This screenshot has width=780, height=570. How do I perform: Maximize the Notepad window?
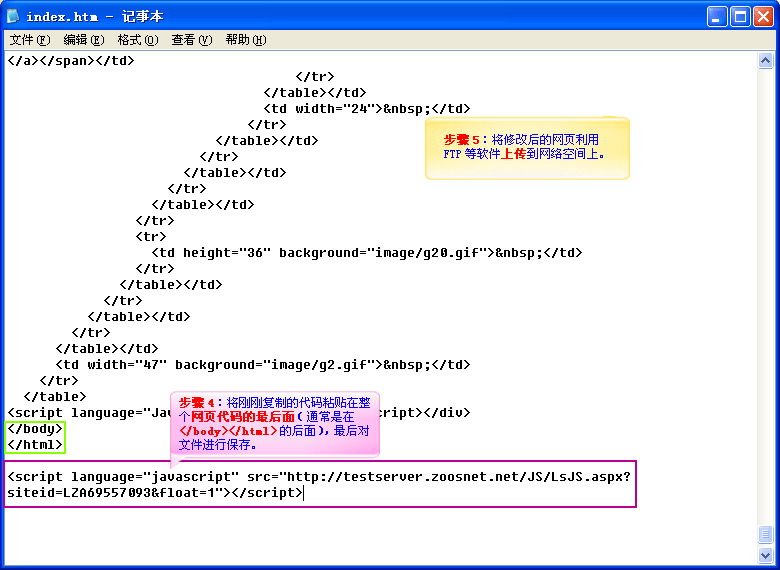(x=740, y=16)
